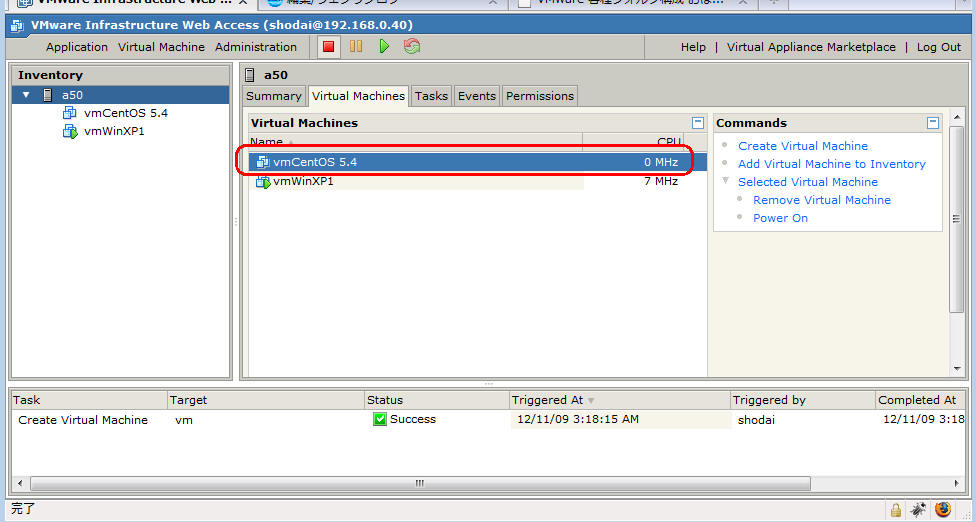This screenshot has height=522, width=976.
Task: Collapse the a50 inventory tree node
Action: click(x=26, y=95)
